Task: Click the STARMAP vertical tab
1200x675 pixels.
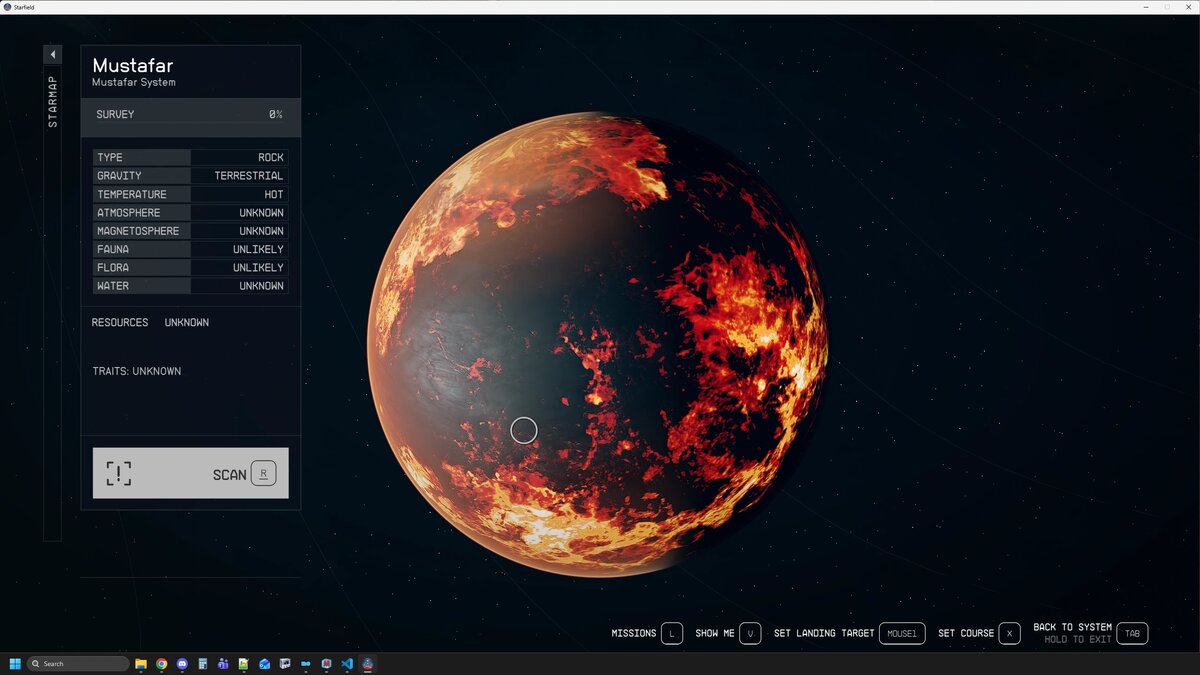Action: [53, 101]
